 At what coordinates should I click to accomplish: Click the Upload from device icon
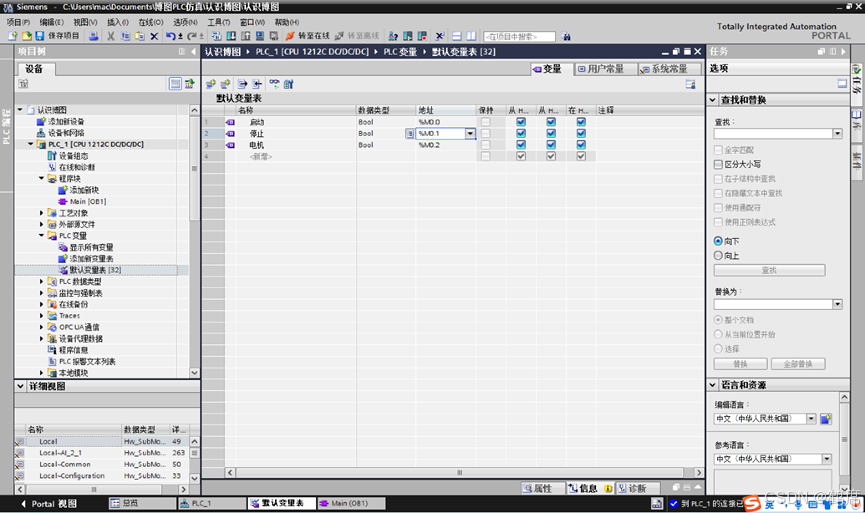click(245, 36)
